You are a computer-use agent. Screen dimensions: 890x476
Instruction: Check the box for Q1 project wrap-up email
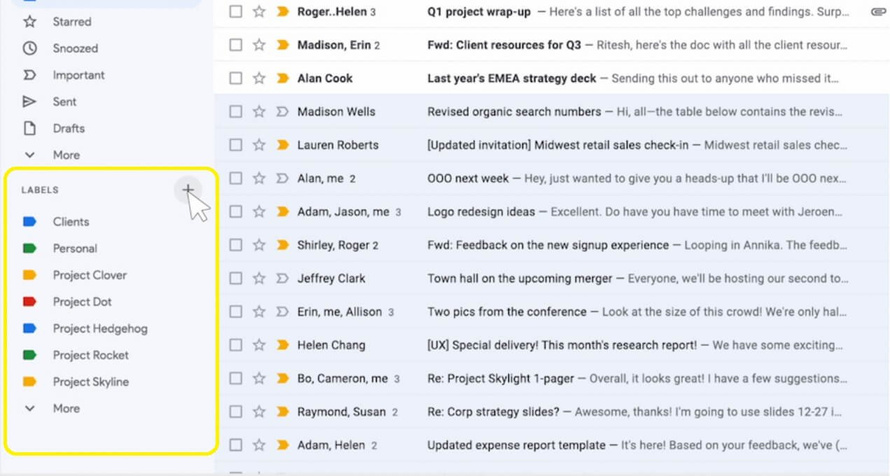click(236, 12)
